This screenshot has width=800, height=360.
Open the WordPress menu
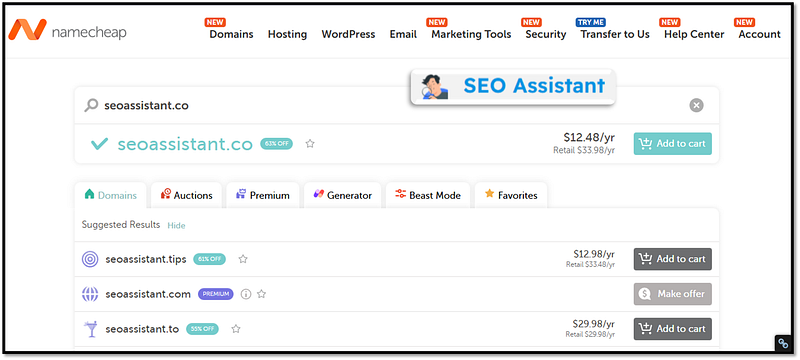(348, 34)
